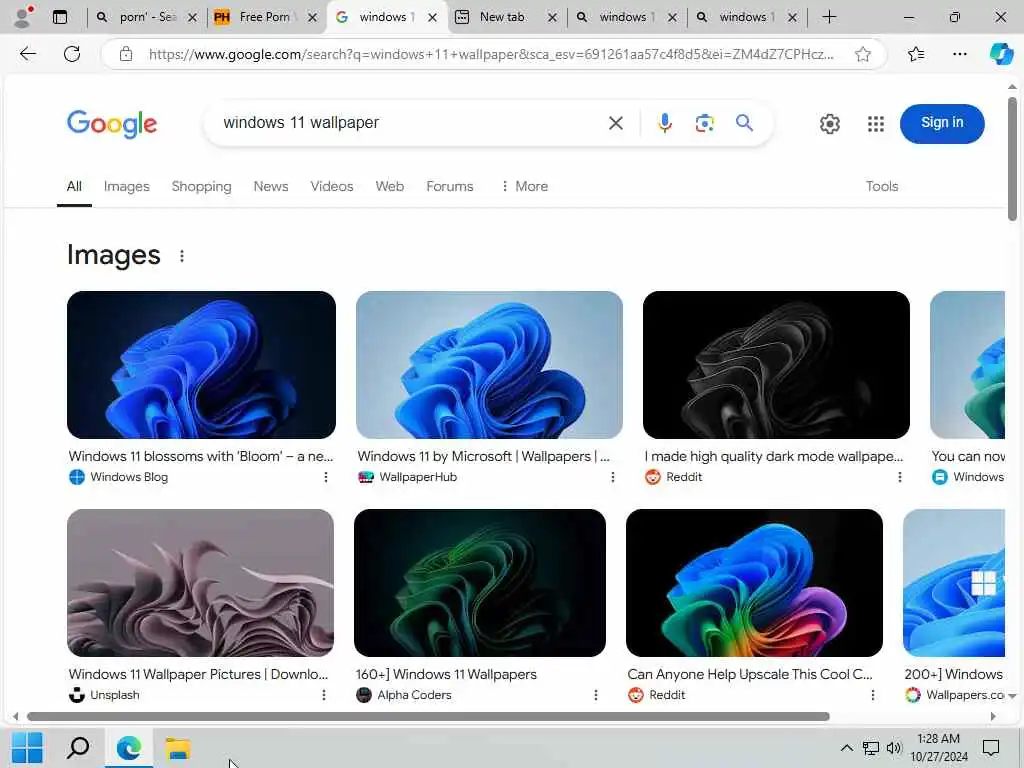Open options for Alpha Coders result
The image size is (1024, 768).
tap(595, 696)
